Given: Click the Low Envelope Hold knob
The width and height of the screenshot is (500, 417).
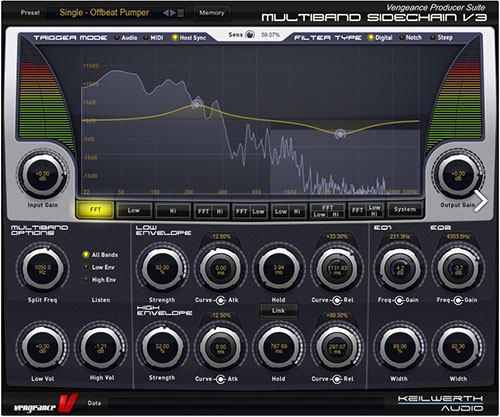Looking at the screenshot, I should (279, 269).
